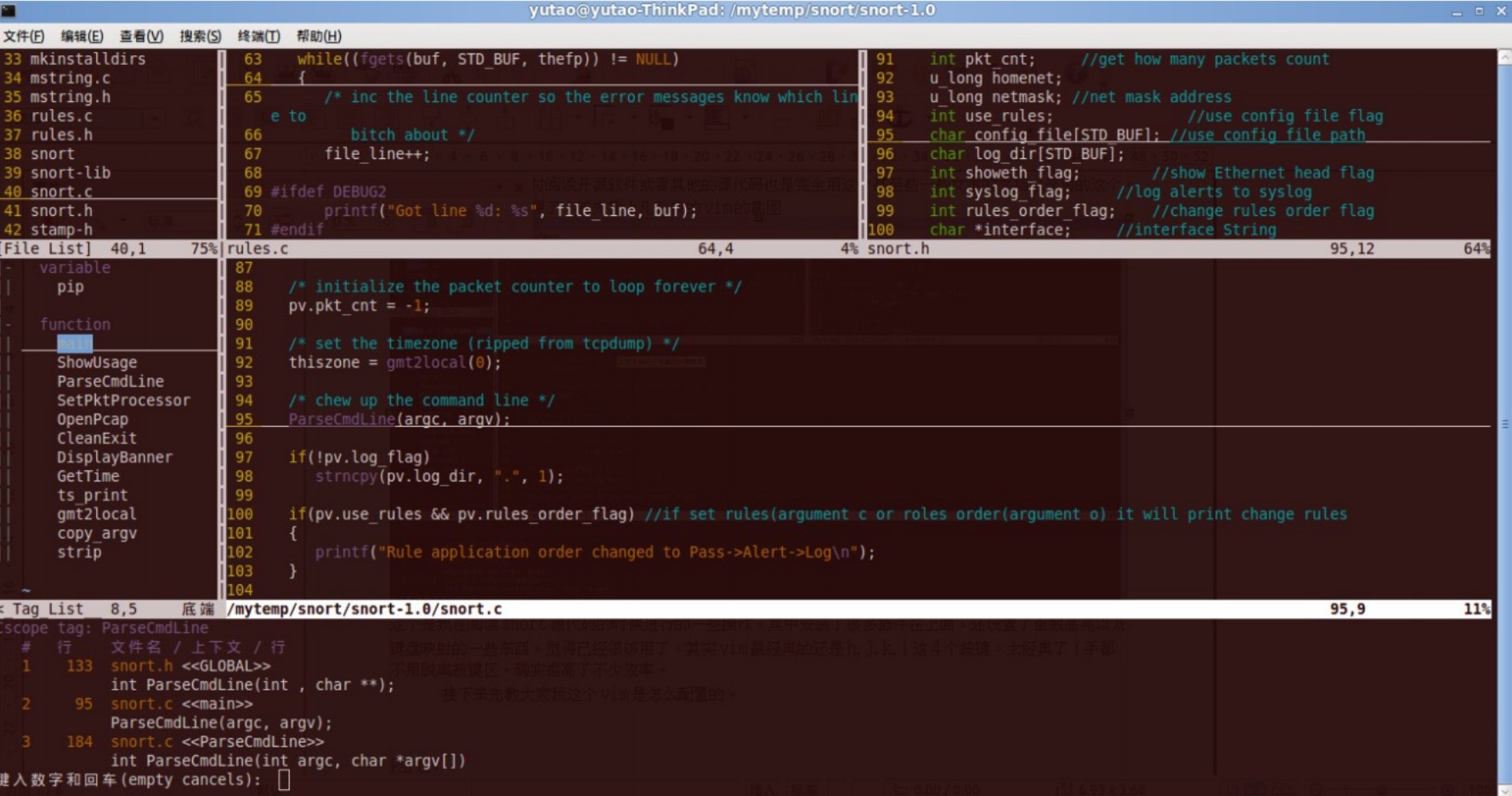This screenshot has width=1512, height=796.
Task: Click cscope result 1 snort.h <<GLOBAL>>
Action: [190, 666]
